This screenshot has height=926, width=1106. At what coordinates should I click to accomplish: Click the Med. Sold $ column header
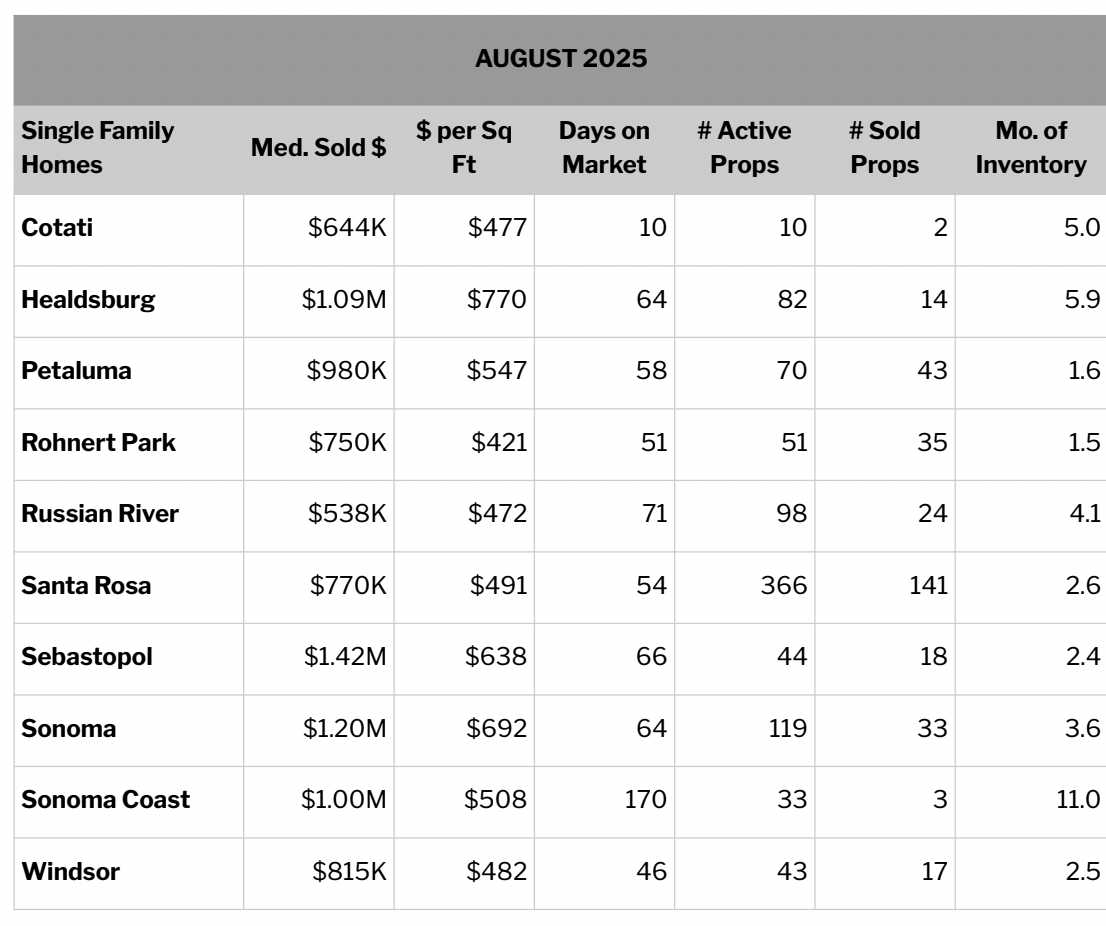[319, 149]
